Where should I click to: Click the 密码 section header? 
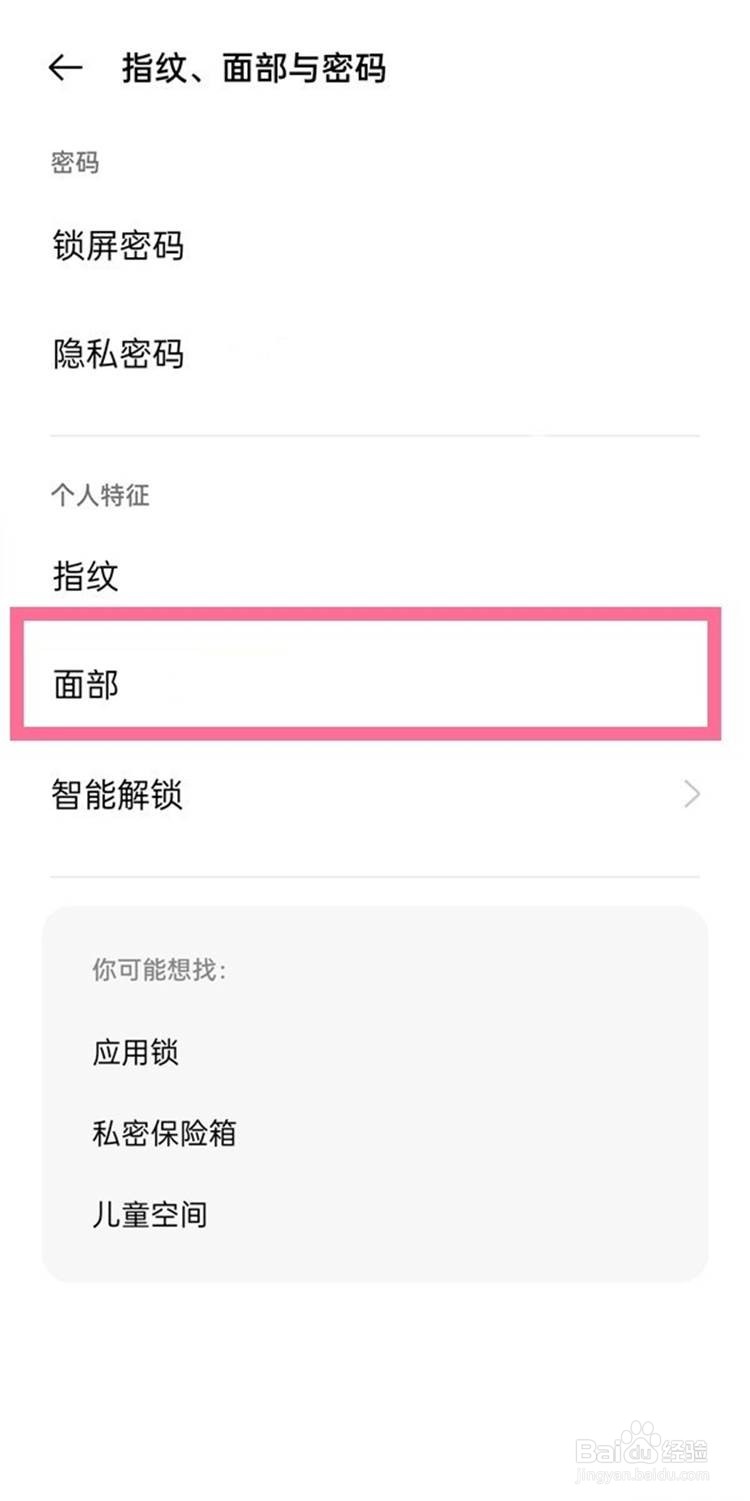(75, 162)
